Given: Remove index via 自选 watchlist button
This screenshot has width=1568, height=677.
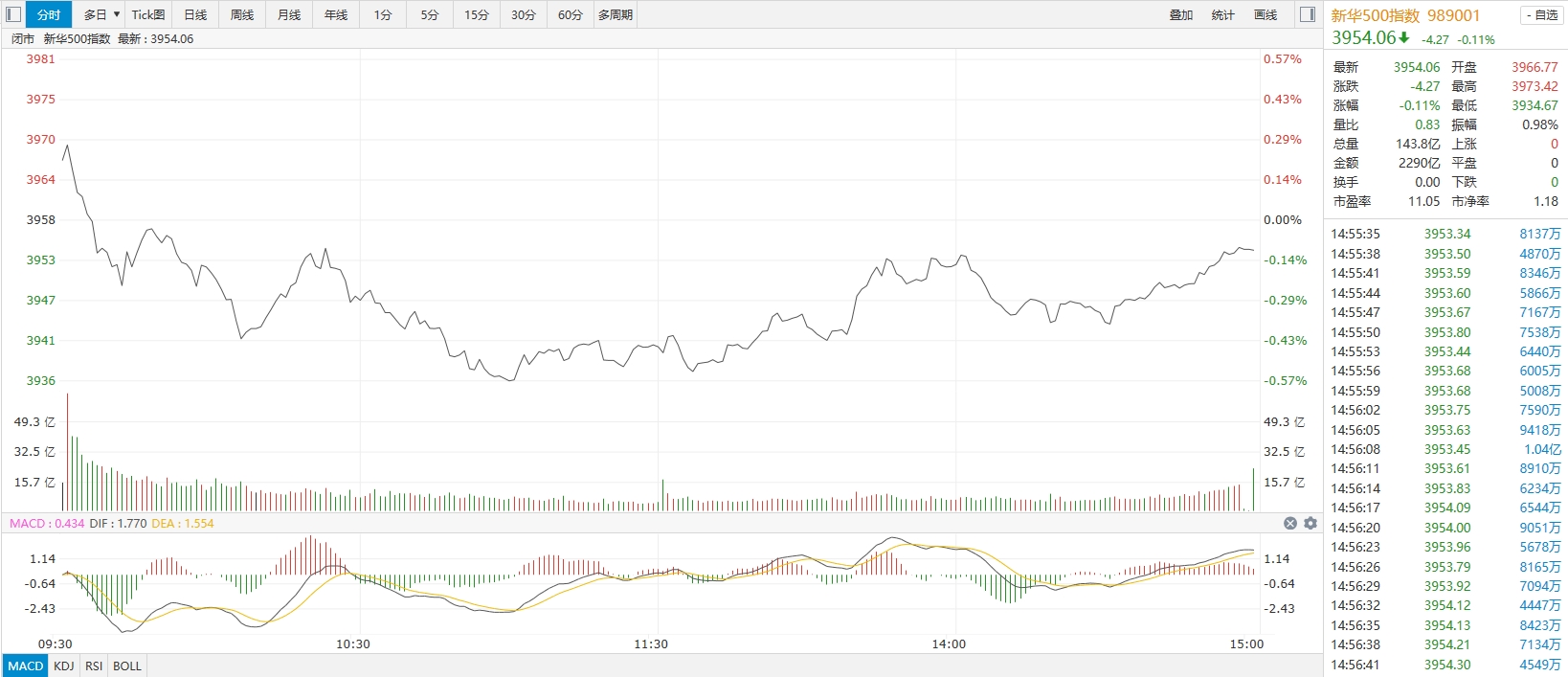Looking at the screenshot, I should click(1540, 15).
